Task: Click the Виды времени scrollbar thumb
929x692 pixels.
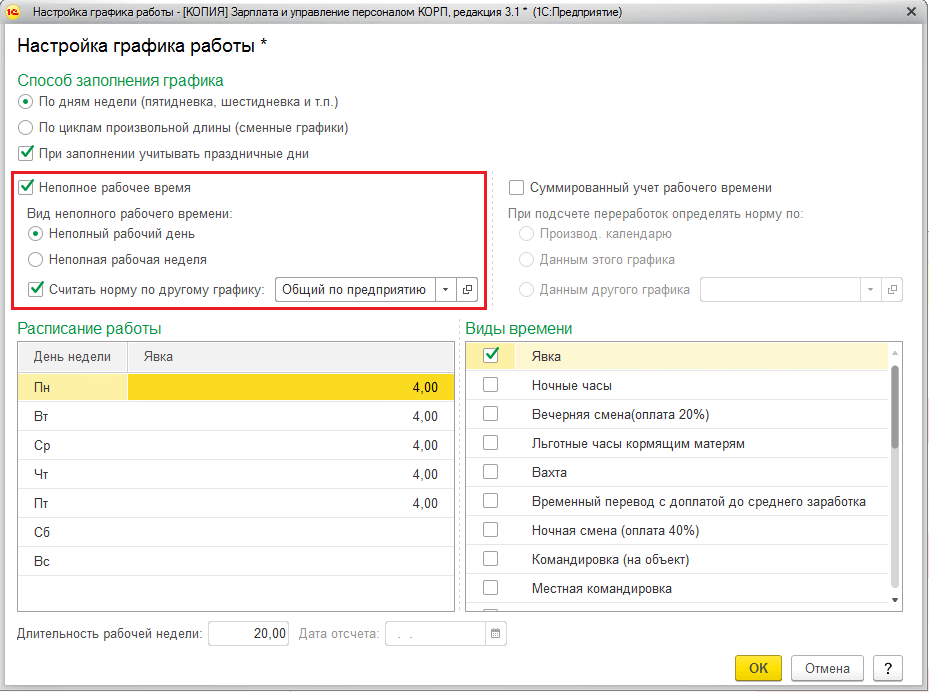Action: point(895,407)
